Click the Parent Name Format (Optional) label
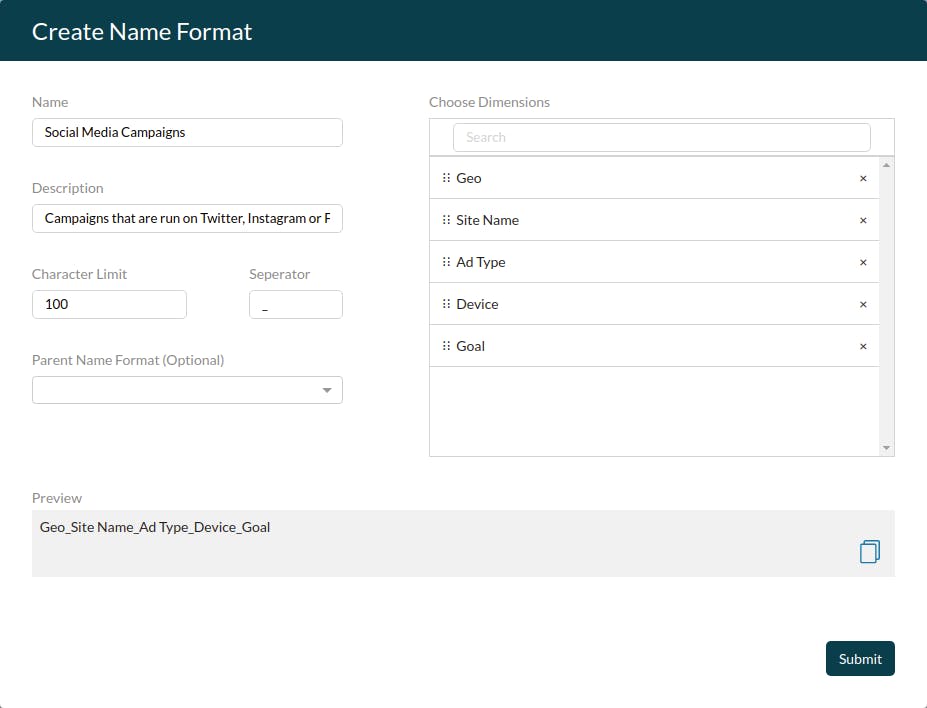 (x=128, y=361)
